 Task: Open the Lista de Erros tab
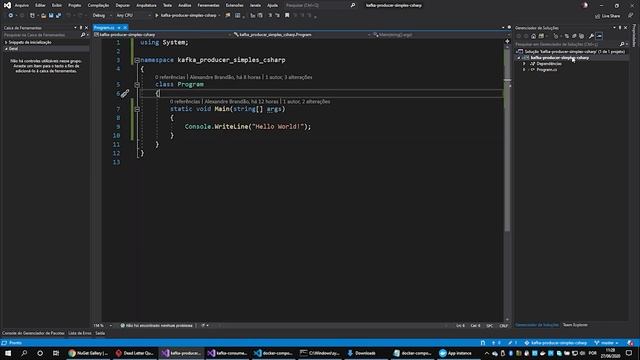click(80, 333)
